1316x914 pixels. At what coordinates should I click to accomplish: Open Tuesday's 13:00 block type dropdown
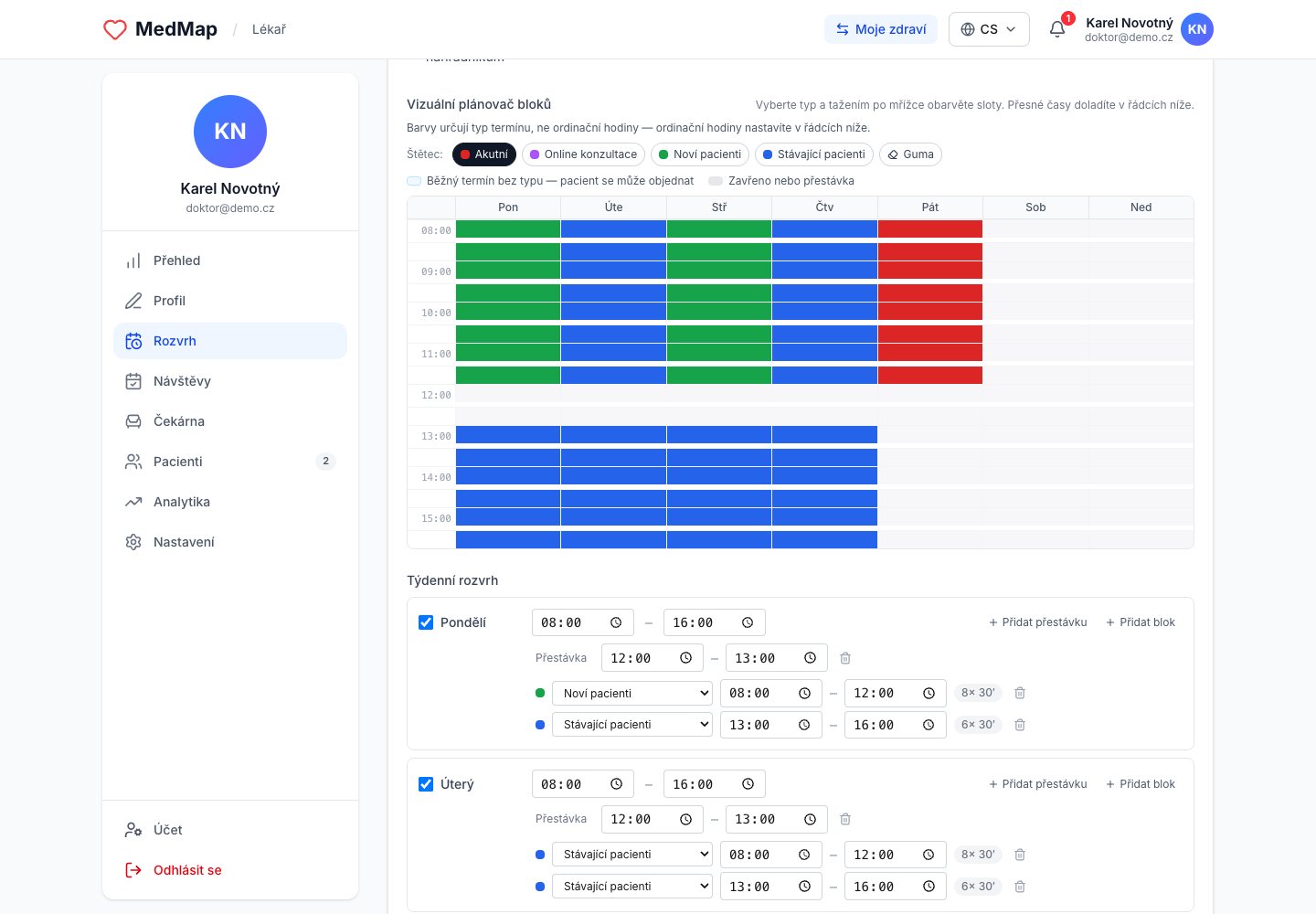(631, 887)
